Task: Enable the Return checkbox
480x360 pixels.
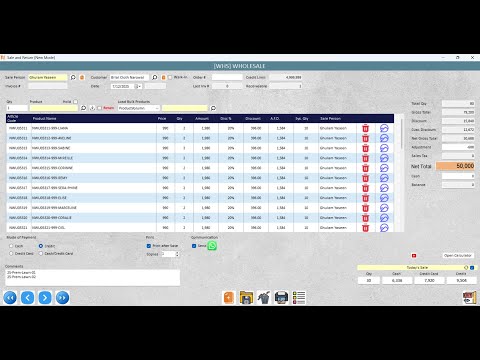Action: [99, 108]
